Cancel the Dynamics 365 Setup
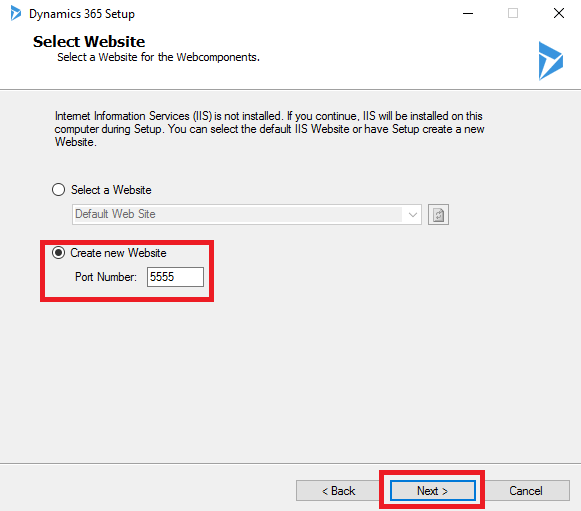 click(526, 491)
